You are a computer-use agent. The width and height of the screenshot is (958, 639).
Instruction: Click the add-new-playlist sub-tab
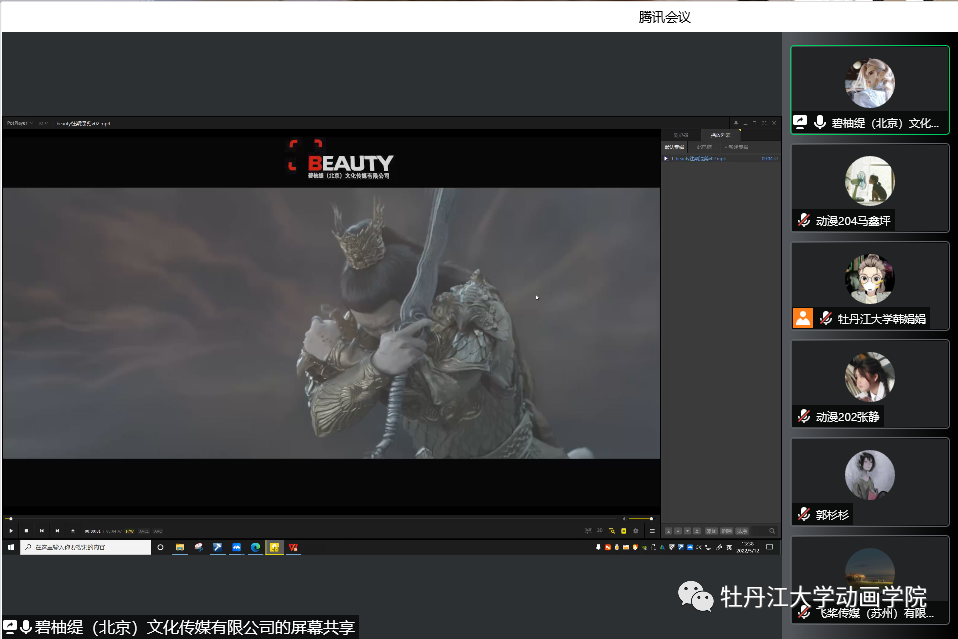coord(736,147)
